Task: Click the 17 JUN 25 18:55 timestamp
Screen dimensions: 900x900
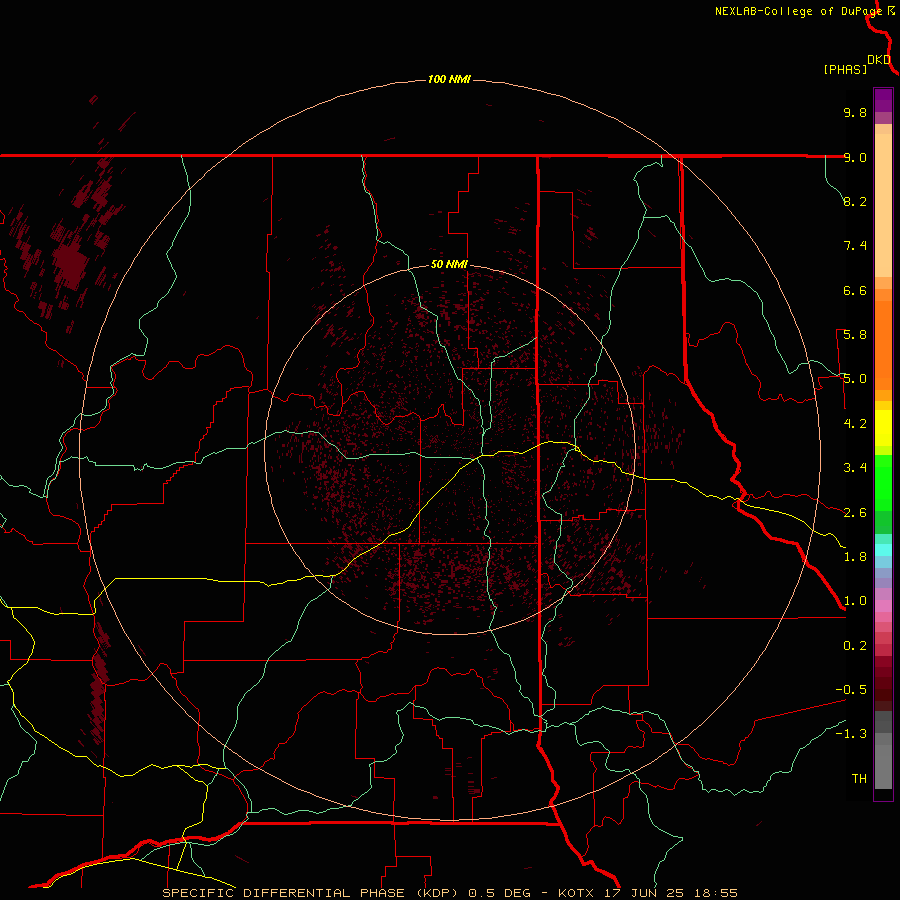Action: click(x=670, y=893)
